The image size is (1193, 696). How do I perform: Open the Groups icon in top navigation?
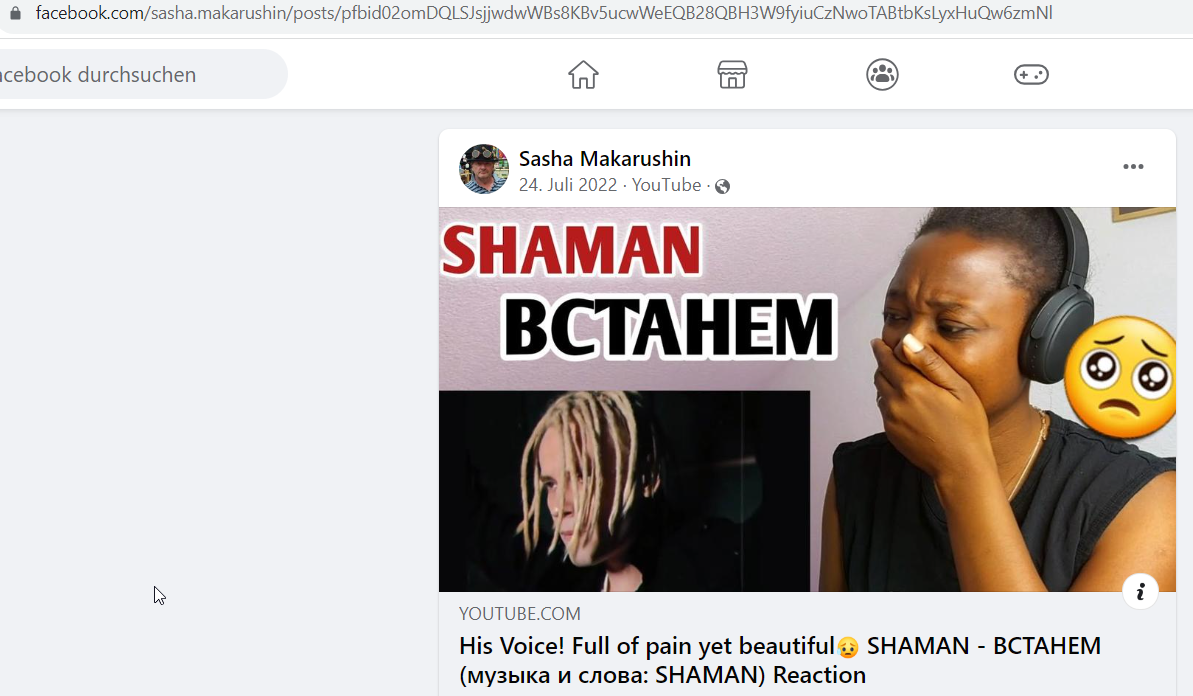point(883,75)
